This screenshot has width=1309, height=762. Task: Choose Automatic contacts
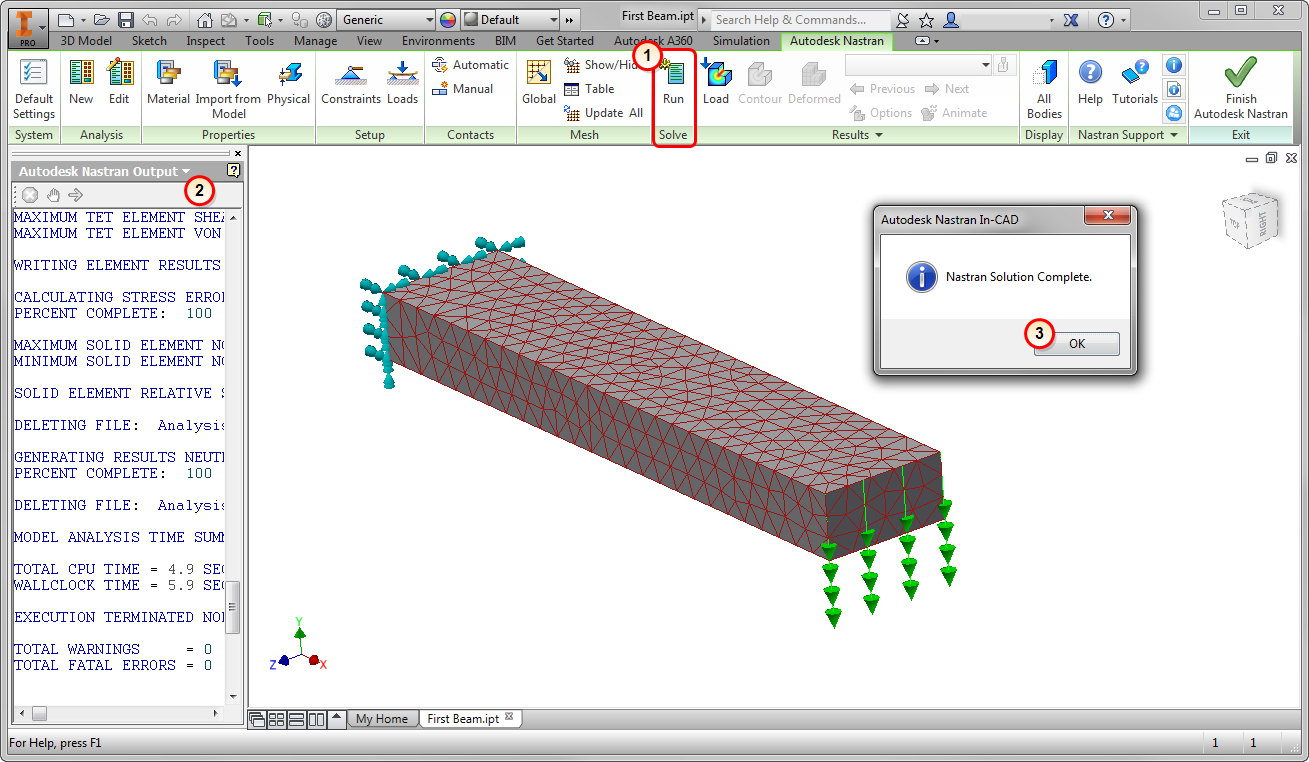470,65
